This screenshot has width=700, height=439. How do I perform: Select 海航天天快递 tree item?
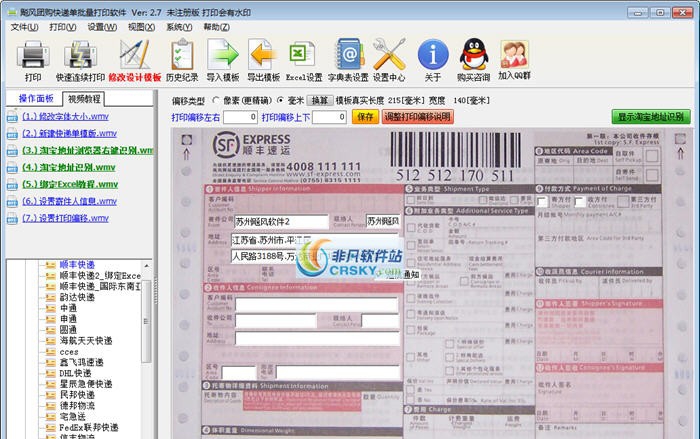pos(86,341)
